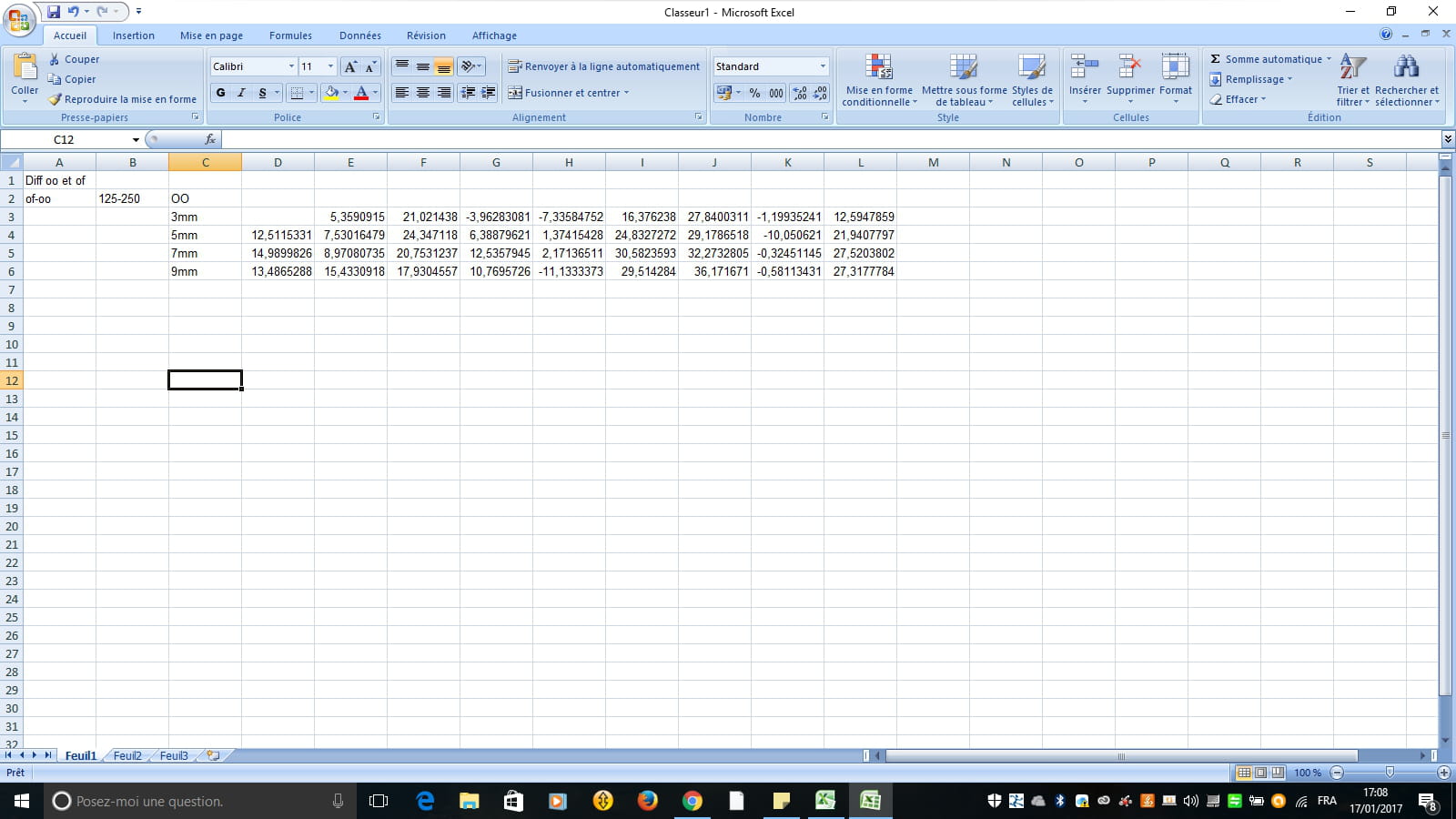Open the Effacer clear menu

(x=1238, y=99)
